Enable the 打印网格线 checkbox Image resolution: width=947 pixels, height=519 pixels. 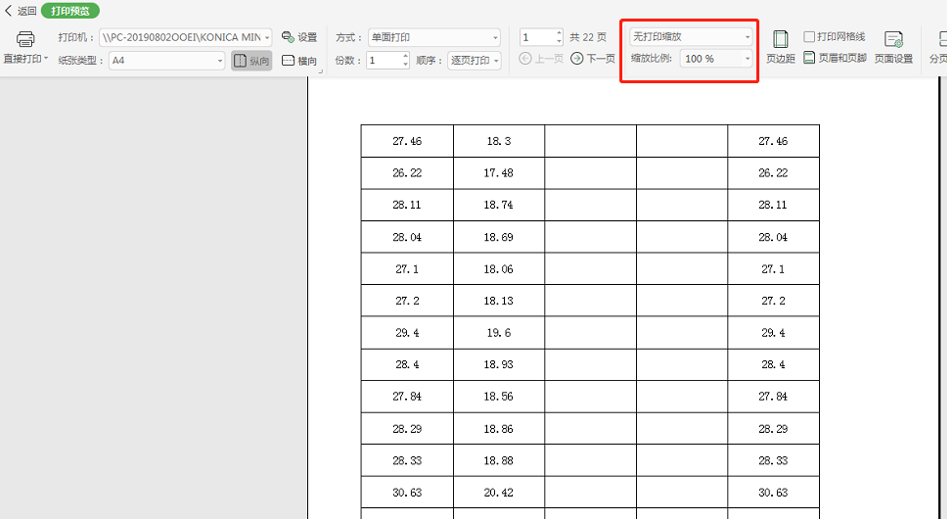click(x=809, y=37)
